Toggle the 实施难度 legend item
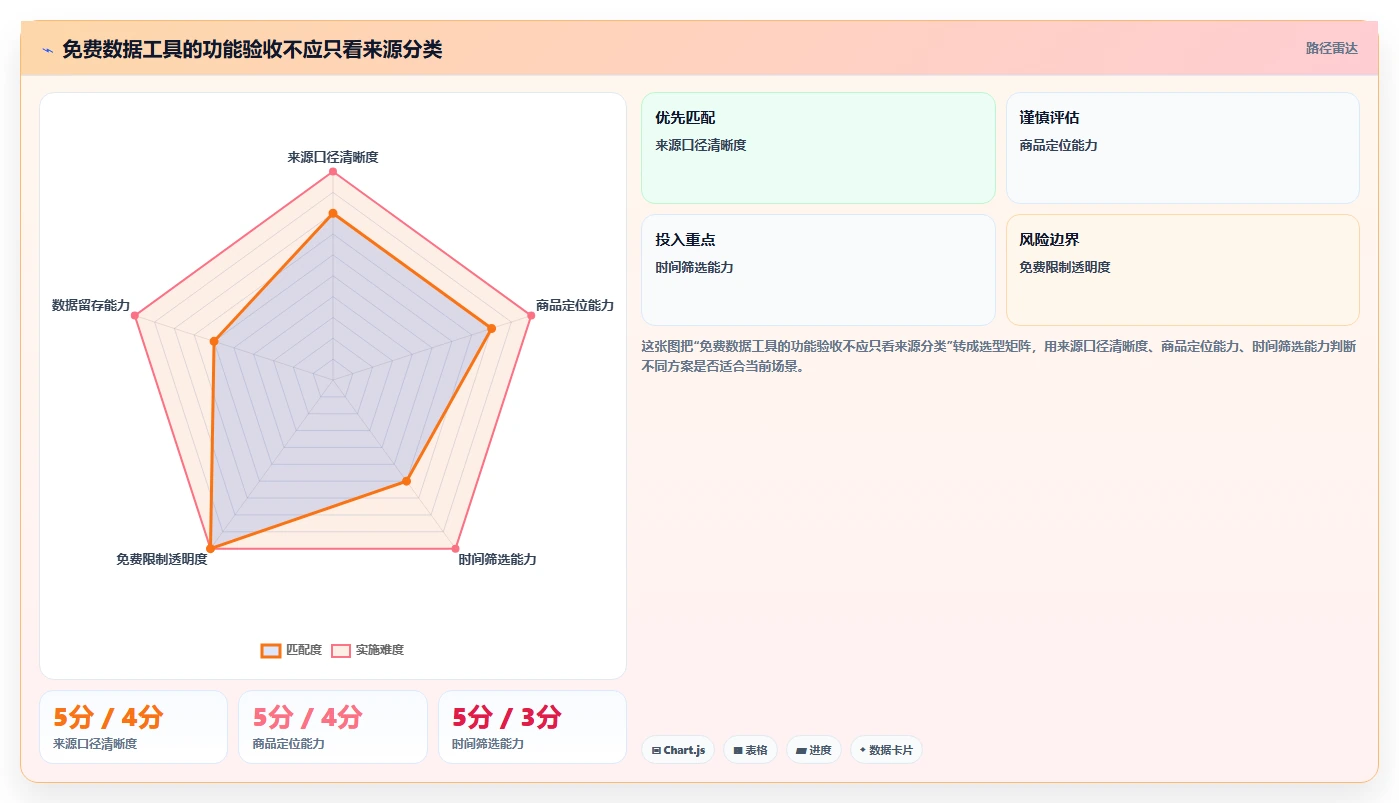1399x803 pixels. [x=367, y=650]
